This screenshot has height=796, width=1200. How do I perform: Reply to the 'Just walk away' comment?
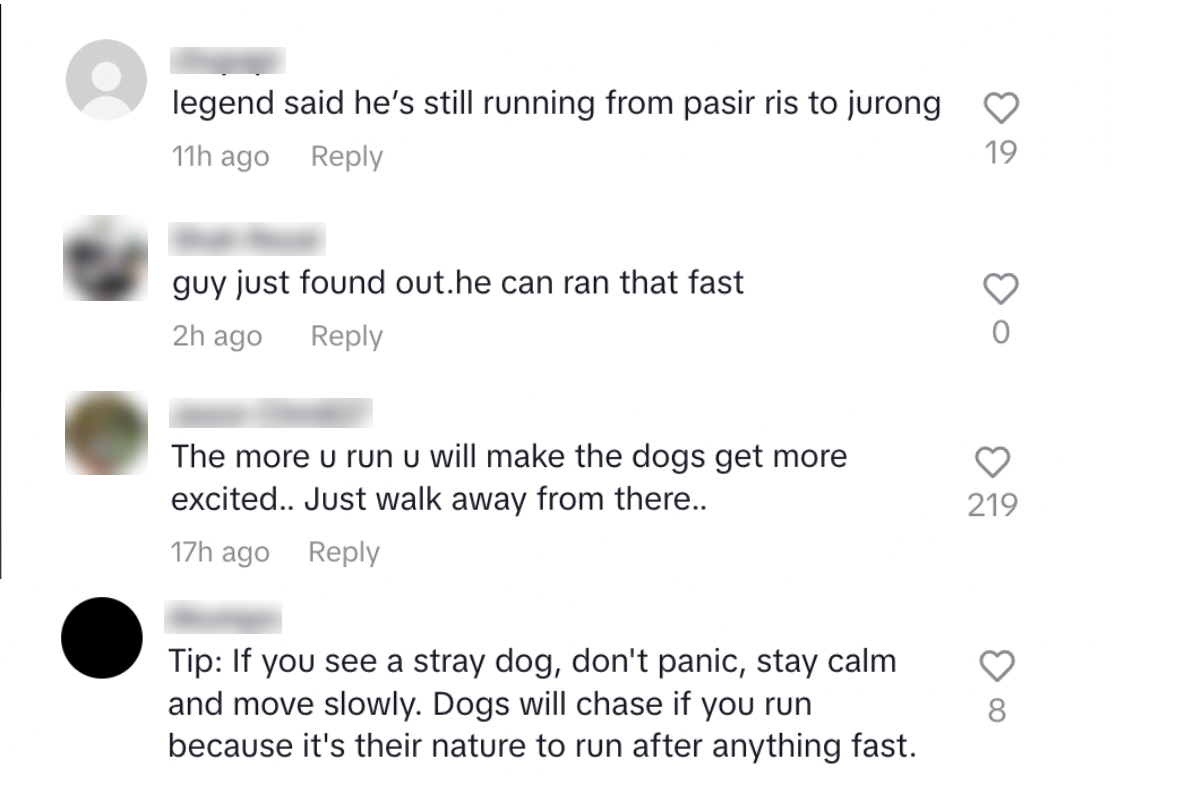[344, 553]
